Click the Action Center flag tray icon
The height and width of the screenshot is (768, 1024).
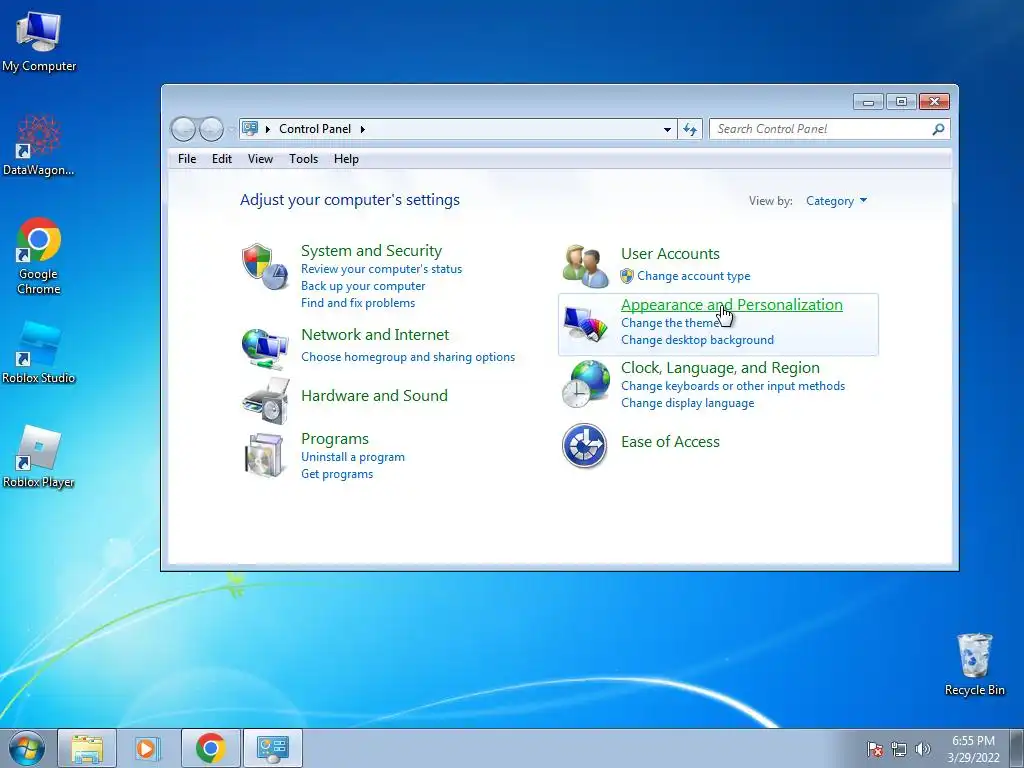click(875, 749)
